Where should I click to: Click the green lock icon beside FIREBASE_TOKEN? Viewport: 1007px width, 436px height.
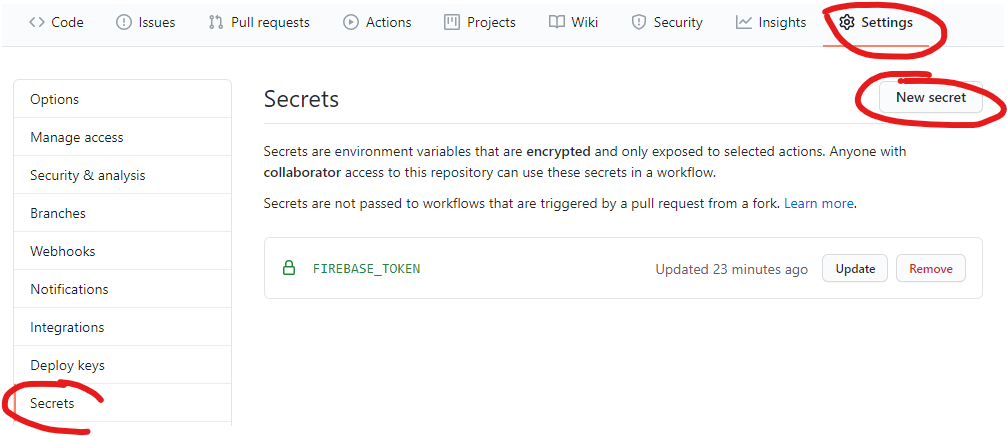[x=289, y=268]
